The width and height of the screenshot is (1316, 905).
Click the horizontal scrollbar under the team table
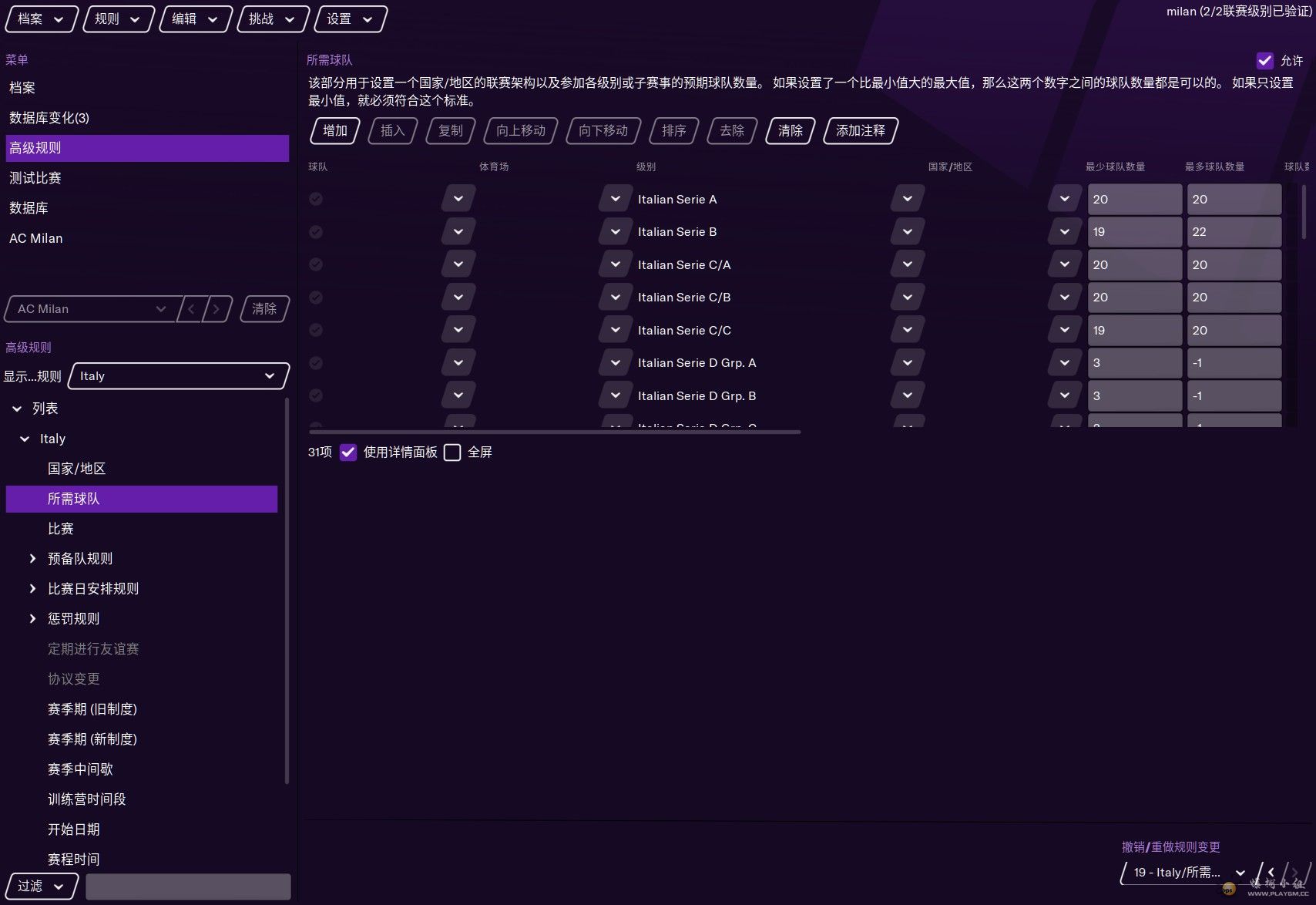click(555, 432)
